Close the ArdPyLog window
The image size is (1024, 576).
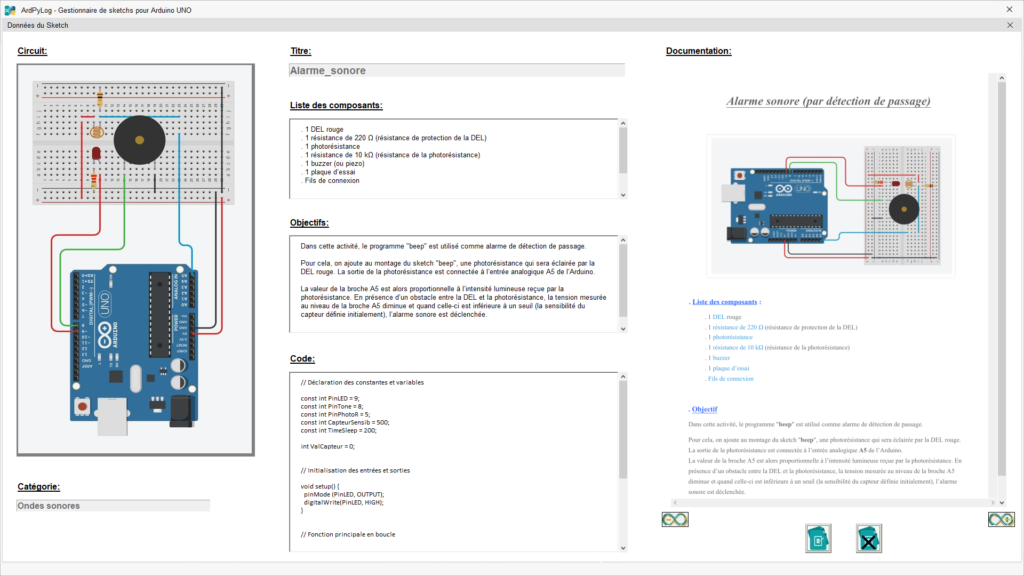tap(1008, 8)
